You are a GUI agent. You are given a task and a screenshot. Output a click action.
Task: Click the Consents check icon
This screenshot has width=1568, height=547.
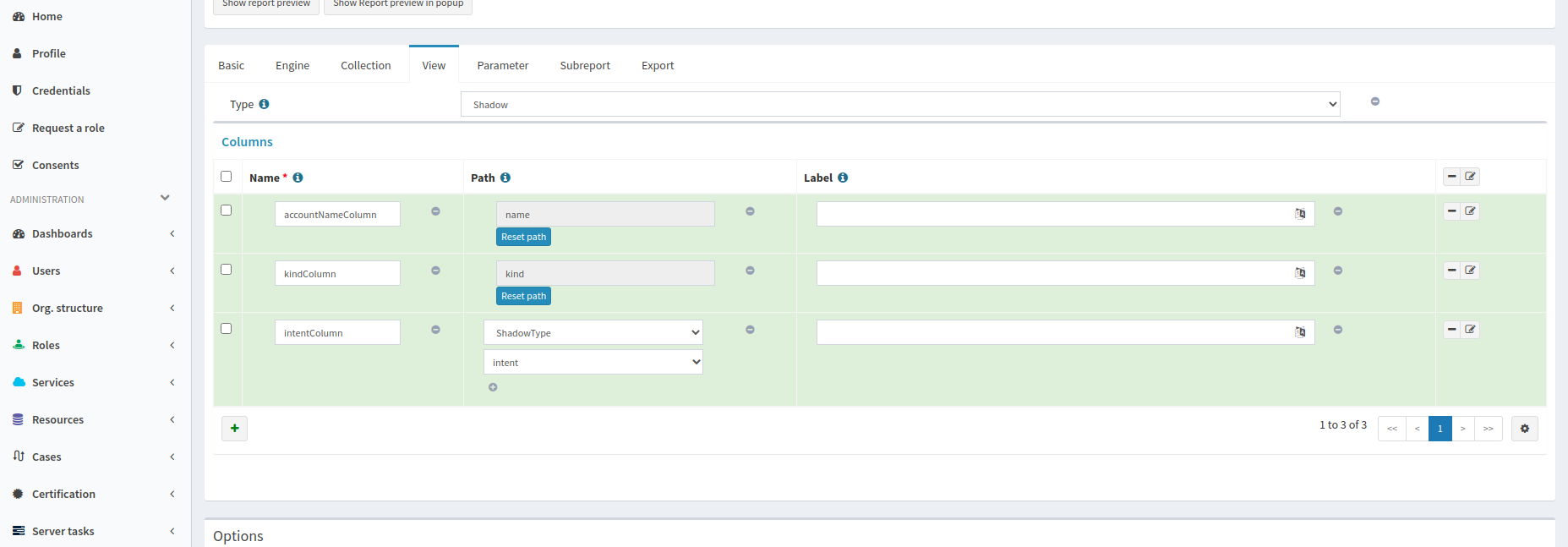[x=18, y=165]
